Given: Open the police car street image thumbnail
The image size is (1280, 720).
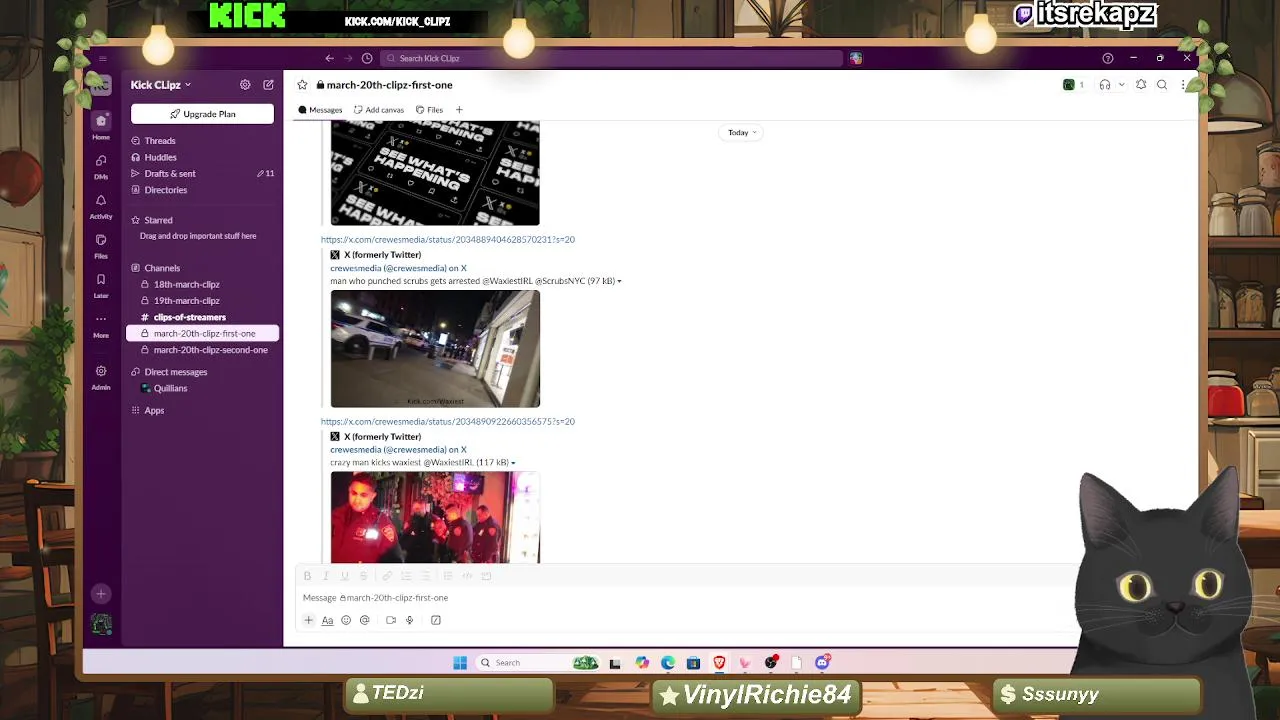Looking at the screenshot, I should [x=435, y=349].
